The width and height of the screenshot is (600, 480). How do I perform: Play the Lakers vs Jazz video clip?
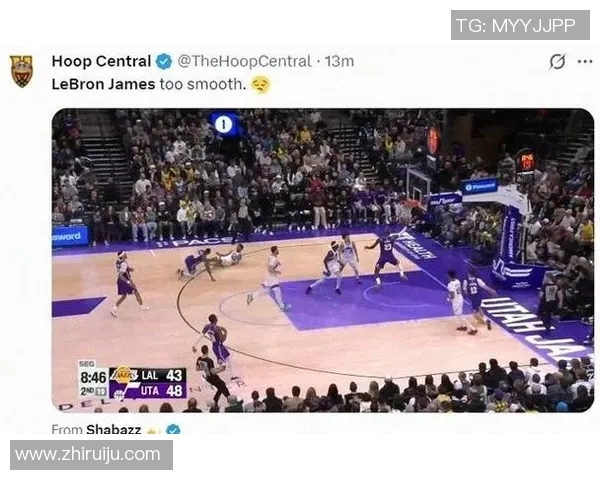pos(323,260)
